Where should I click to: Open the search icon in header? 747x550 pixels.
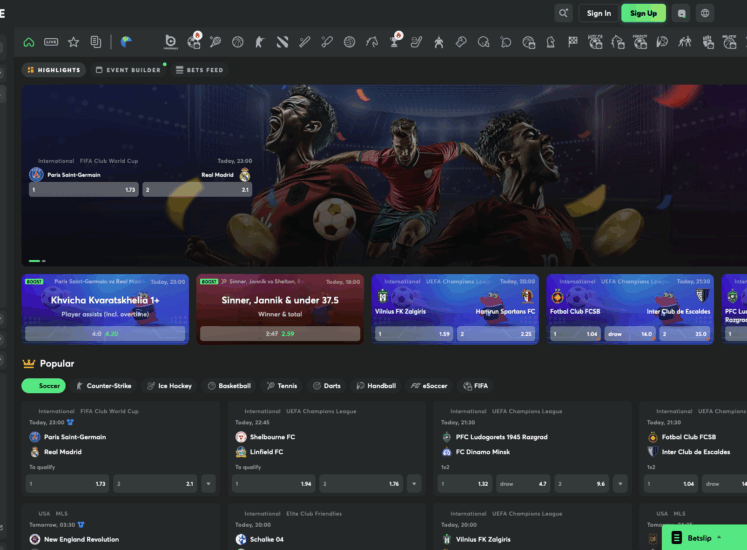click(x=564, y=13)
